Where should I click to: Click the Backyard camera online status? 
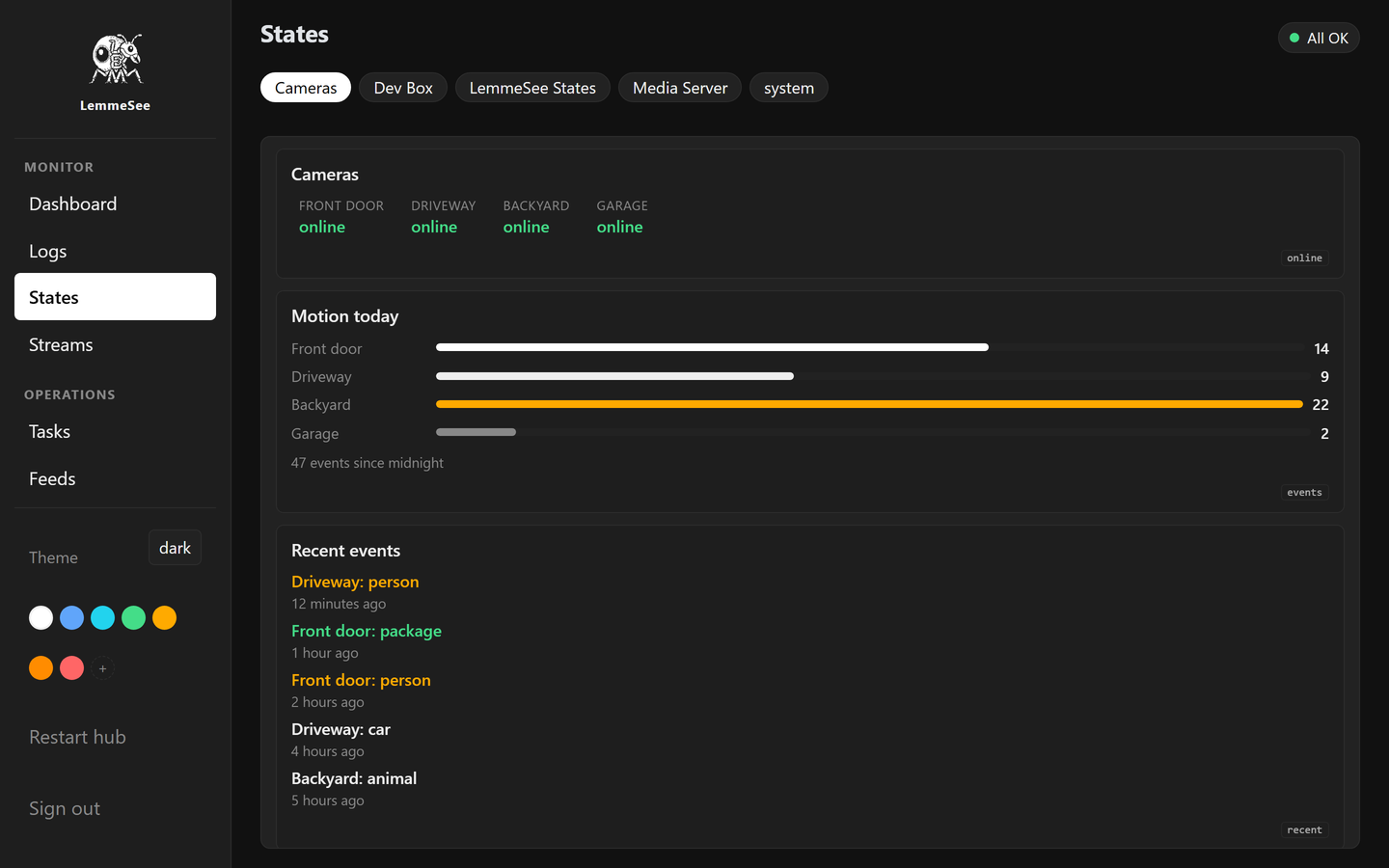coord(527,227)
